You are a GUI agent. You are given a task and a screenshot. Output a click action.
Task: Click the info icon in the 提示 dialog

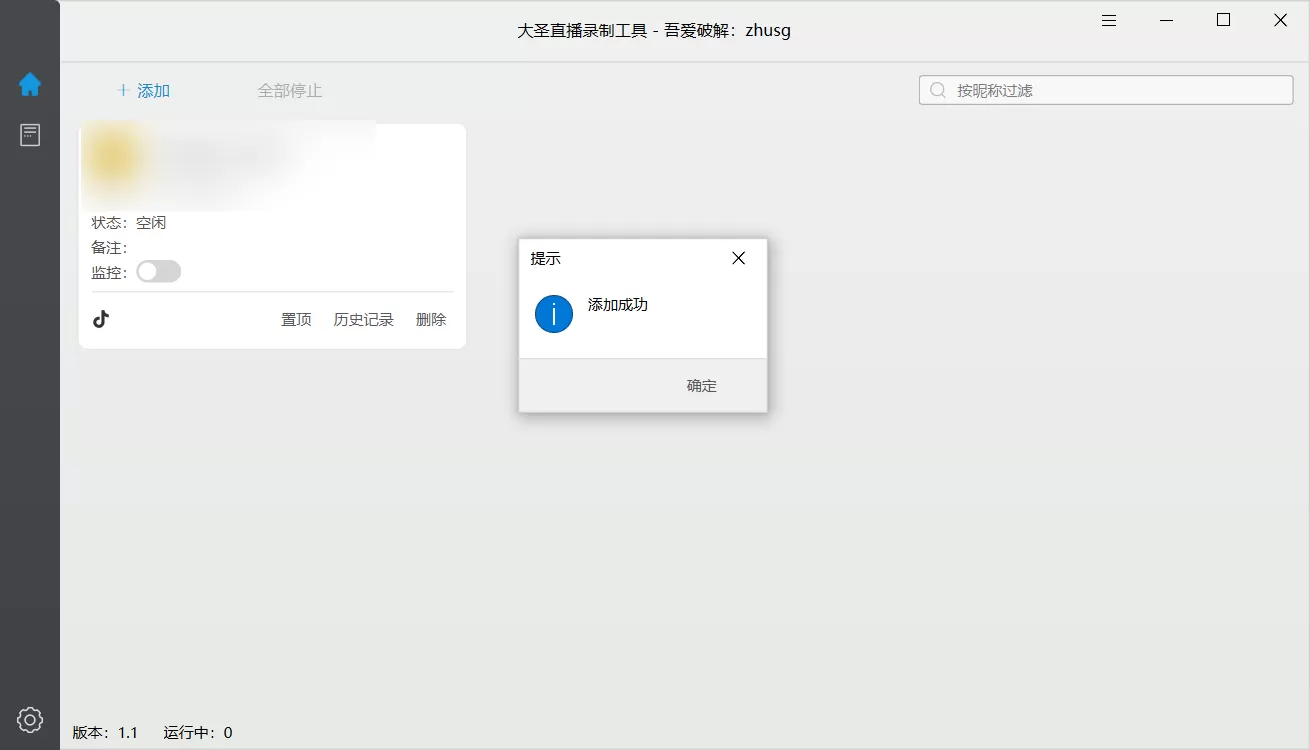(x=553, y=313)
